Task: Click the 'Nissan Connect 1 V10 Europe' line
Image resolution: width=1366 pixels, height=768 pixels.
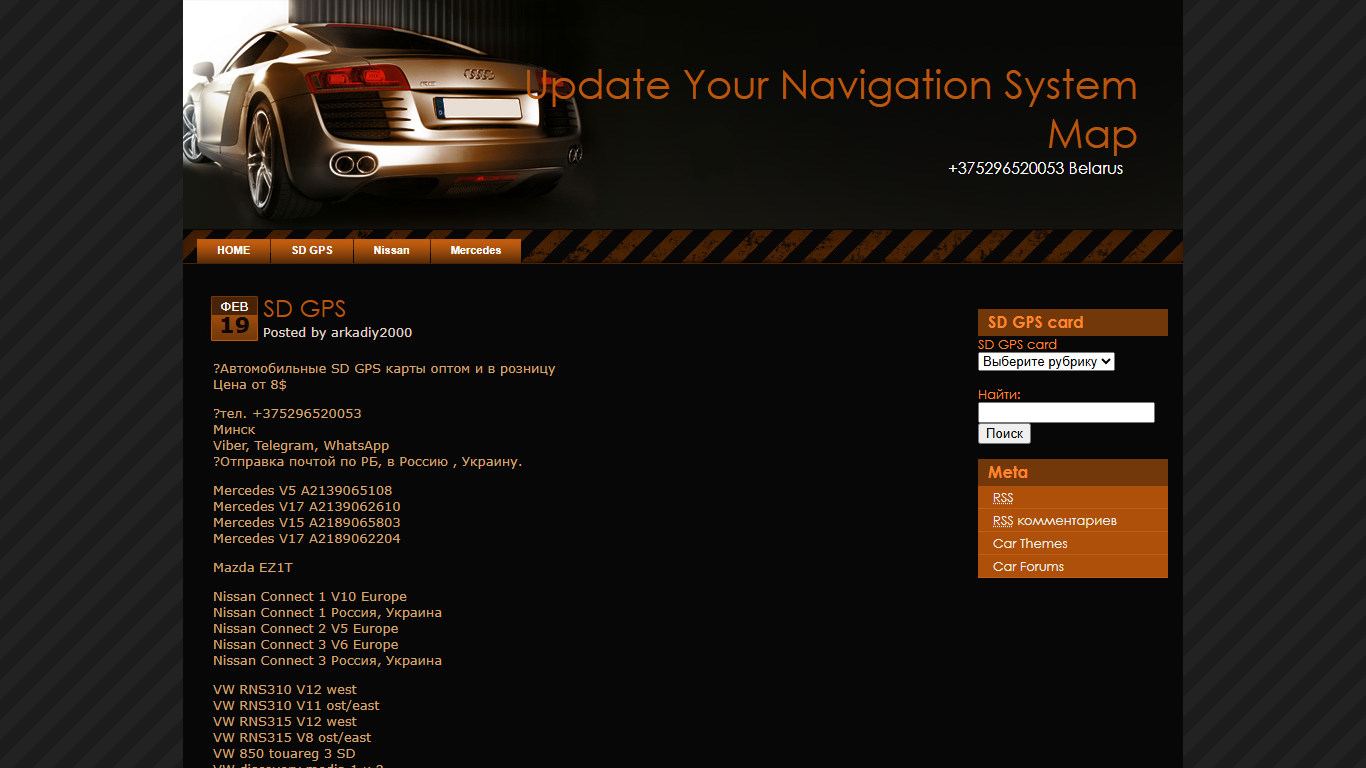Action: coord(310,597)
